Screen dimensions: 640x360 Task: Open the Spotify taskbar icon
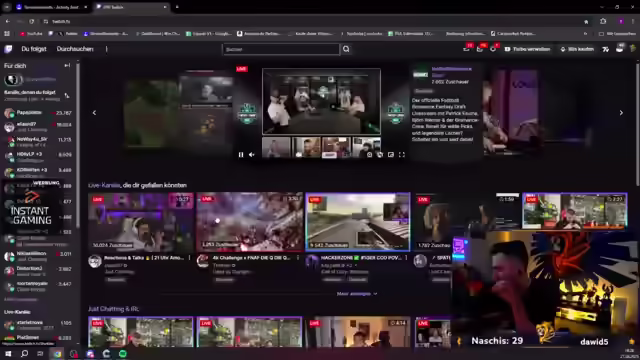coord(123,353)
